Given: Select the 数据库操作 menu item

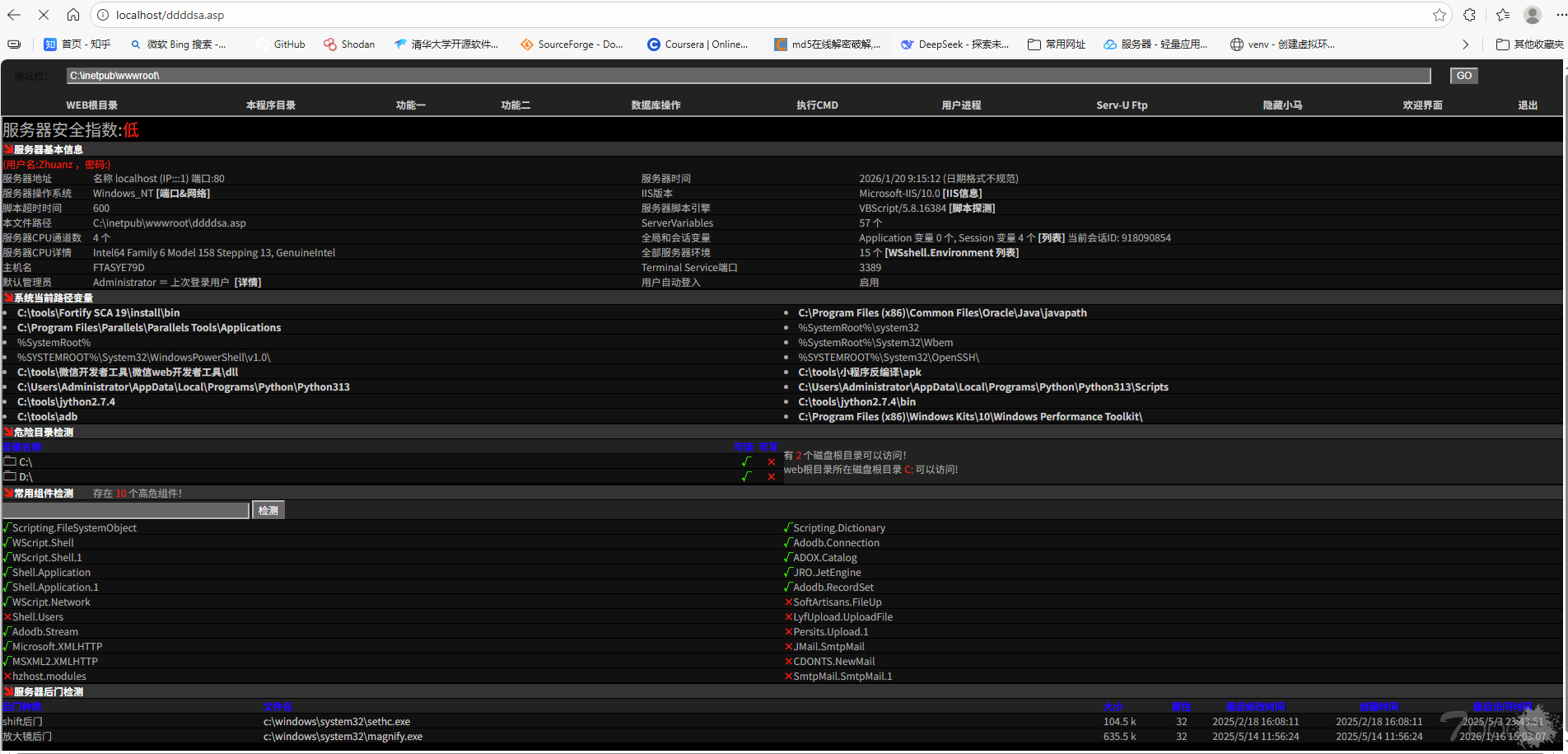Looking at the screenshot, I should [x=656, y=105].
